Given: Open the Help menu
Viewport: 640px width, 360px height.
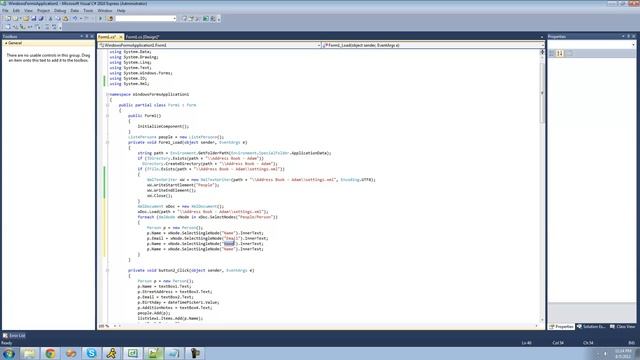Looking at the screenshot, I should pyautogui.click(x=121, y=11).
